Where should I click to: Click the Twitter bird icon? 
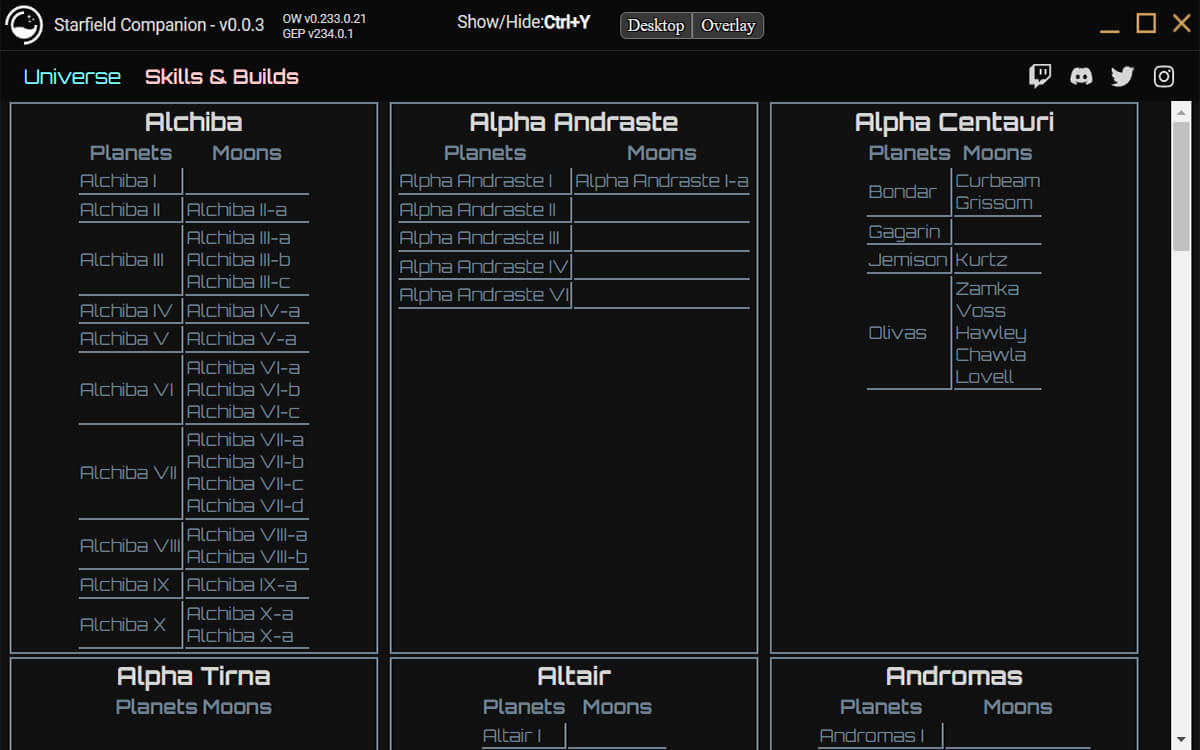[1122, 76]
